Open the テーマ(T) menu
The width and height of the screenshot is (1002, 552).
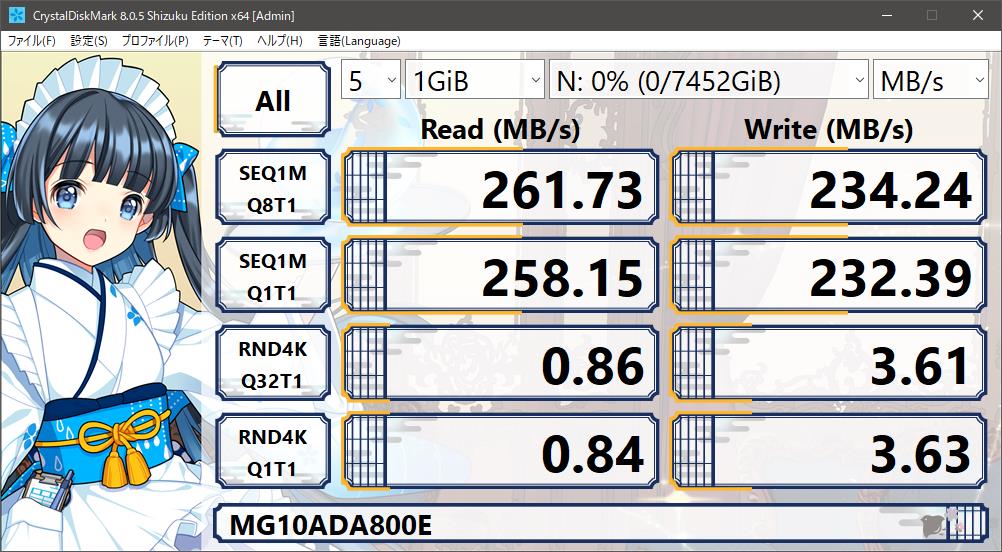(x=222, y=41)
